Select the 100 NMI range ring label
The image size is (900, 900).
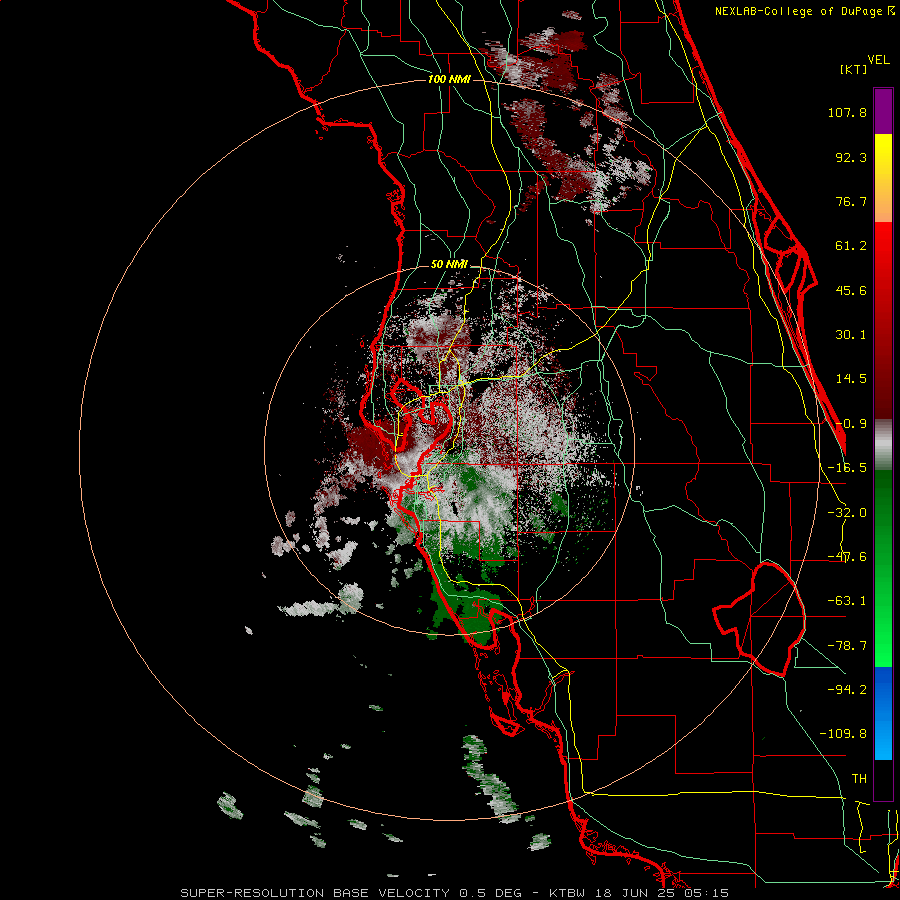click(449, 79)
